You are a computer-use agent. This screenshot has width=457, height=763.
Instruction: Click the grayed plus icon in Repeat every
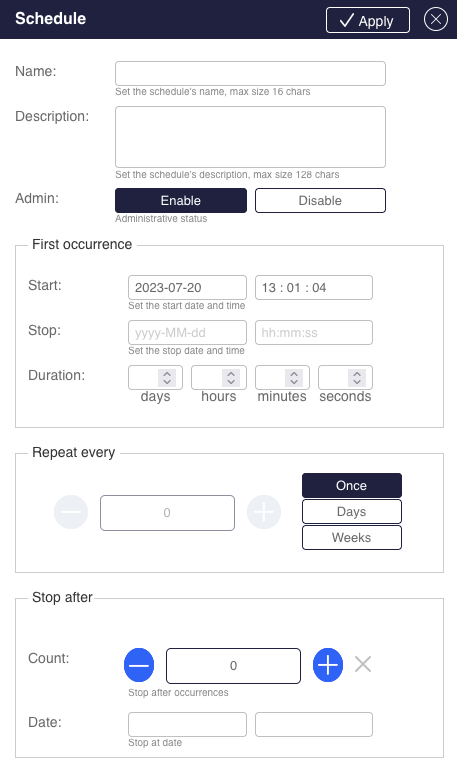(x=264, y=512)
